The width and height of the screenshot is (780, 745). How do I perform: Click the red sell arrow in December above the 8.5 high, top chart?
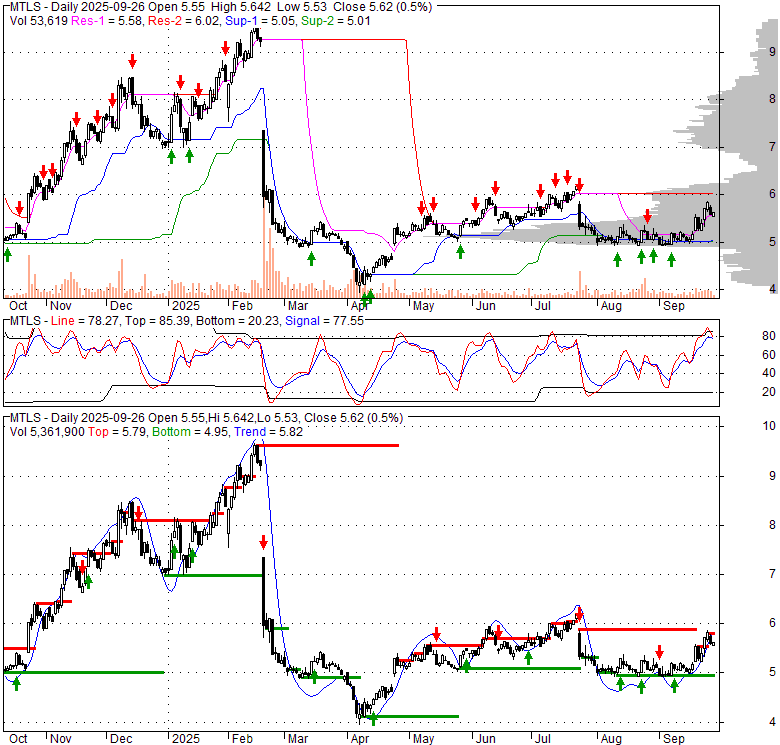coord(132,62)
